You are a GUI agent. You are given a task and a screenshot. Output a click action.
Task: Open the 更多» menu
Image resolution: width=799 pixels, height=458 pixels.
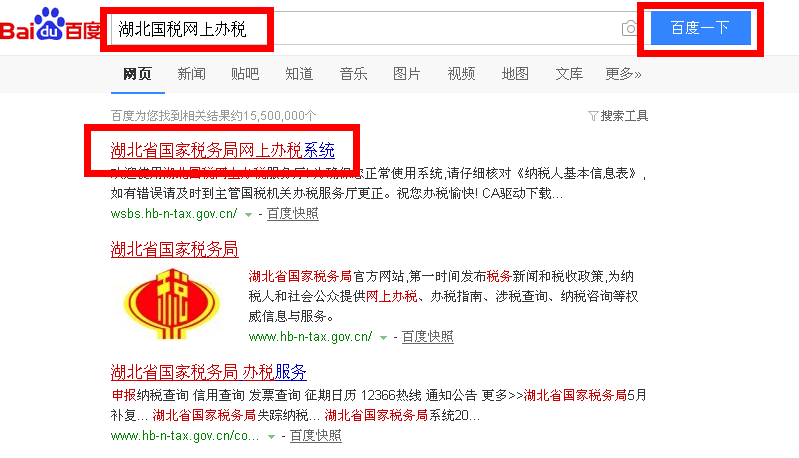[623, 74]
